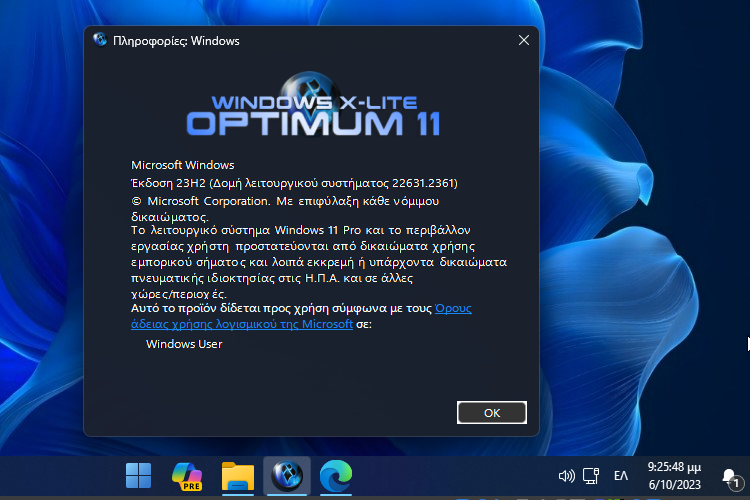Click the Windows X-Lite Optimum 11 logo
The image size is (750, 500).
(313, 105)
